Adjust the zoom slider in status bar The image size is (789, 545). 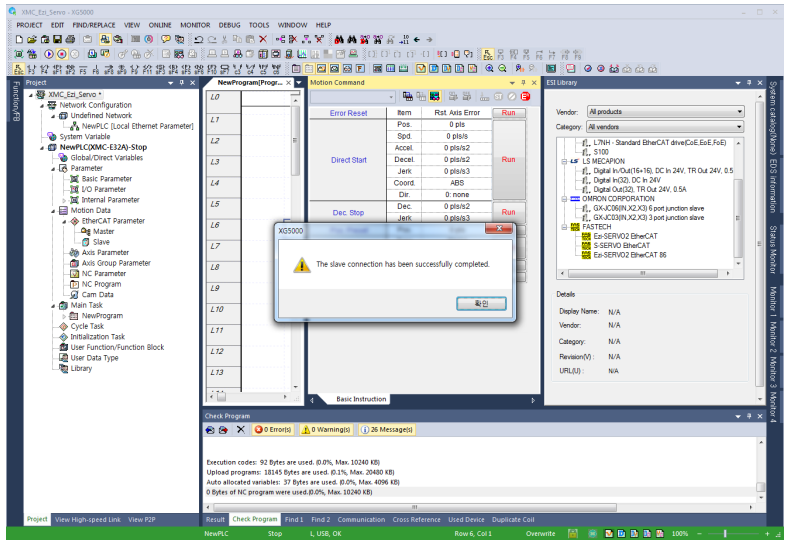[726, 534]
